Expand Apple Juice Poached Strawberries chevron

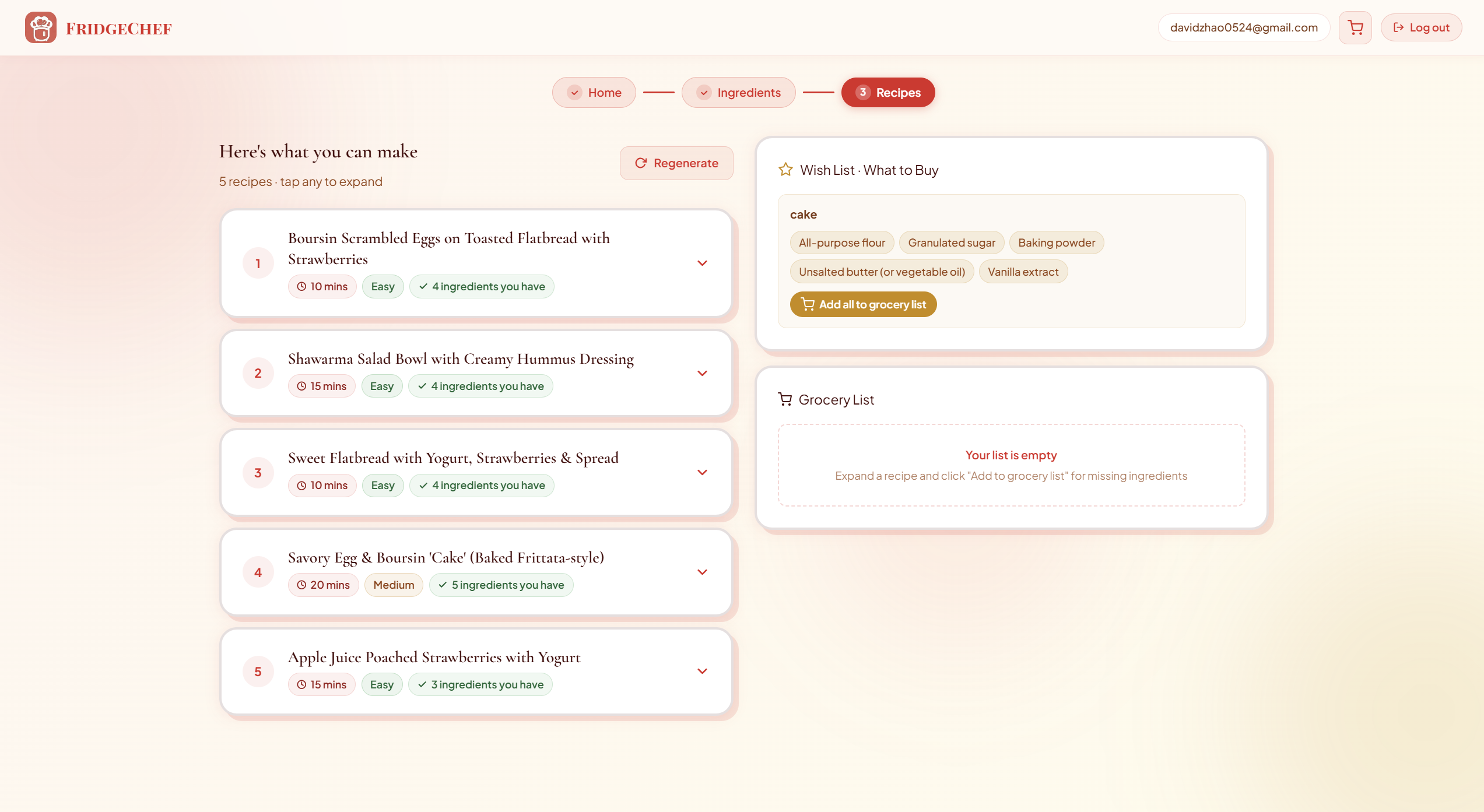[702, 671]
